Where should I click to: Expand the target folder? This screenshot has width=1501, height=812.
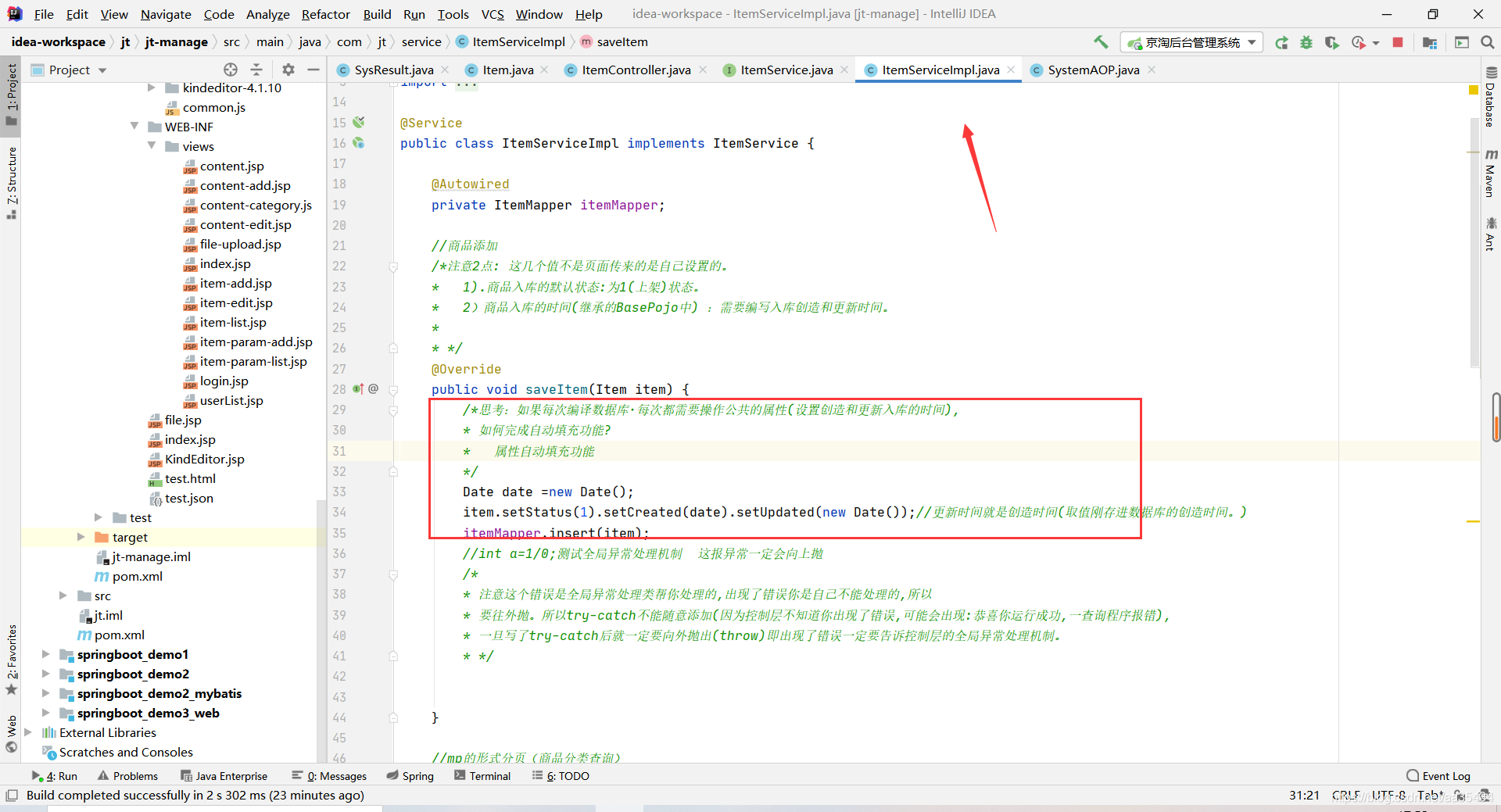click(81, 536)
